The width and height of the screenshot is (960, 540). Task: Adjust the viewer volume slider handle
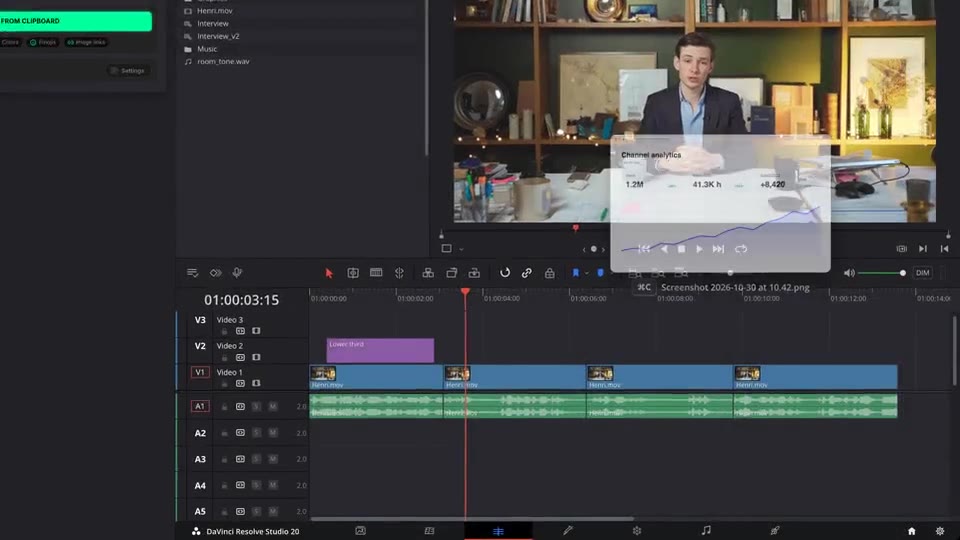click(902, 273)
